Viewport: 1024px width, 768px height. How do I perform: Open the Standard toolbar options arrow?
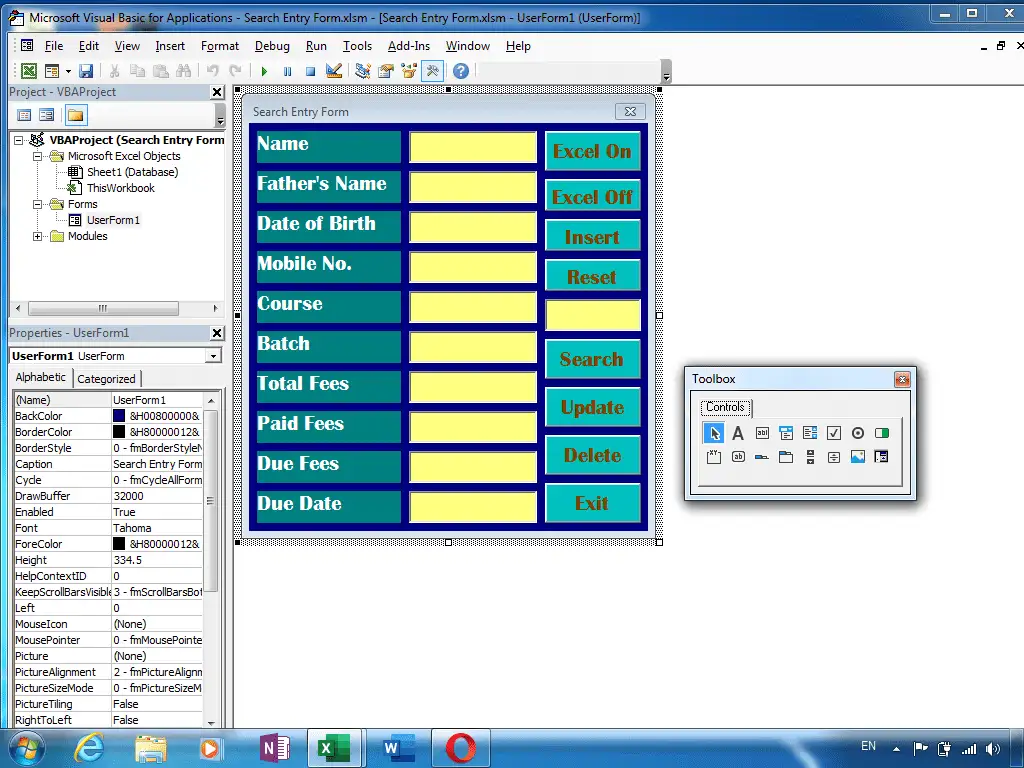click(666, 71)
